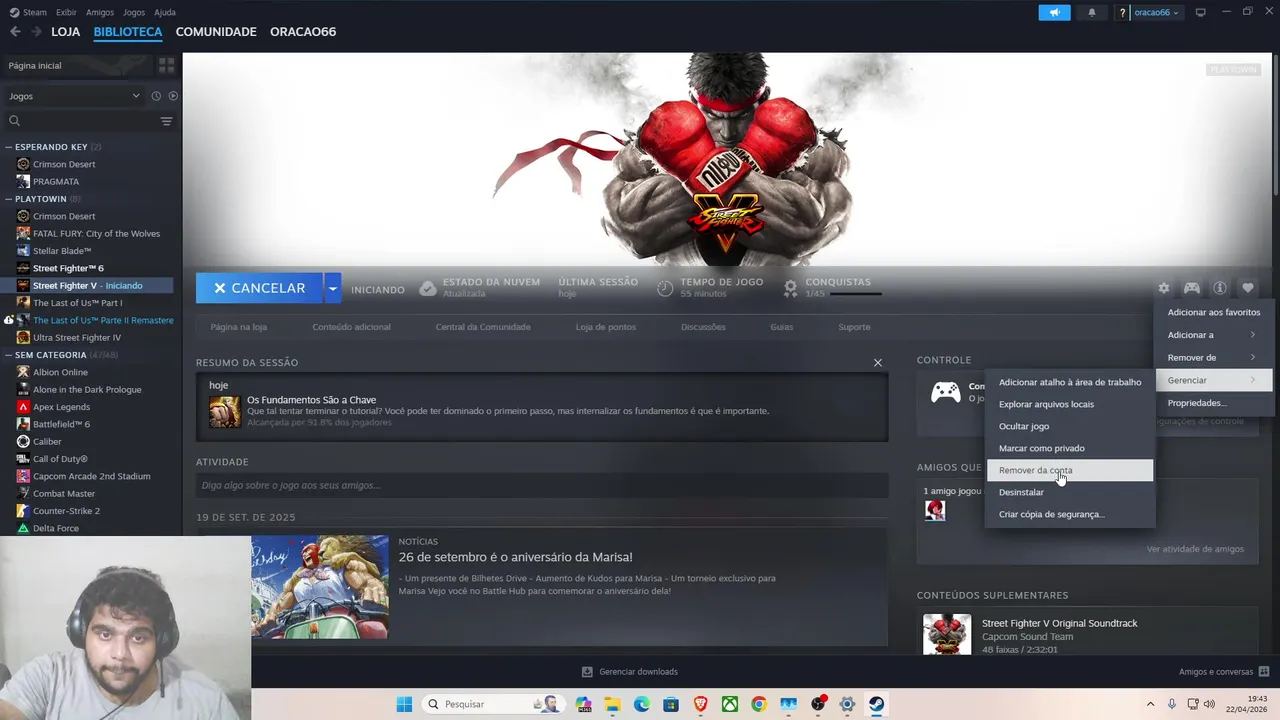Open Big Picture mode icon in title bar
1280x720 pixels.
click(1201, 12)
